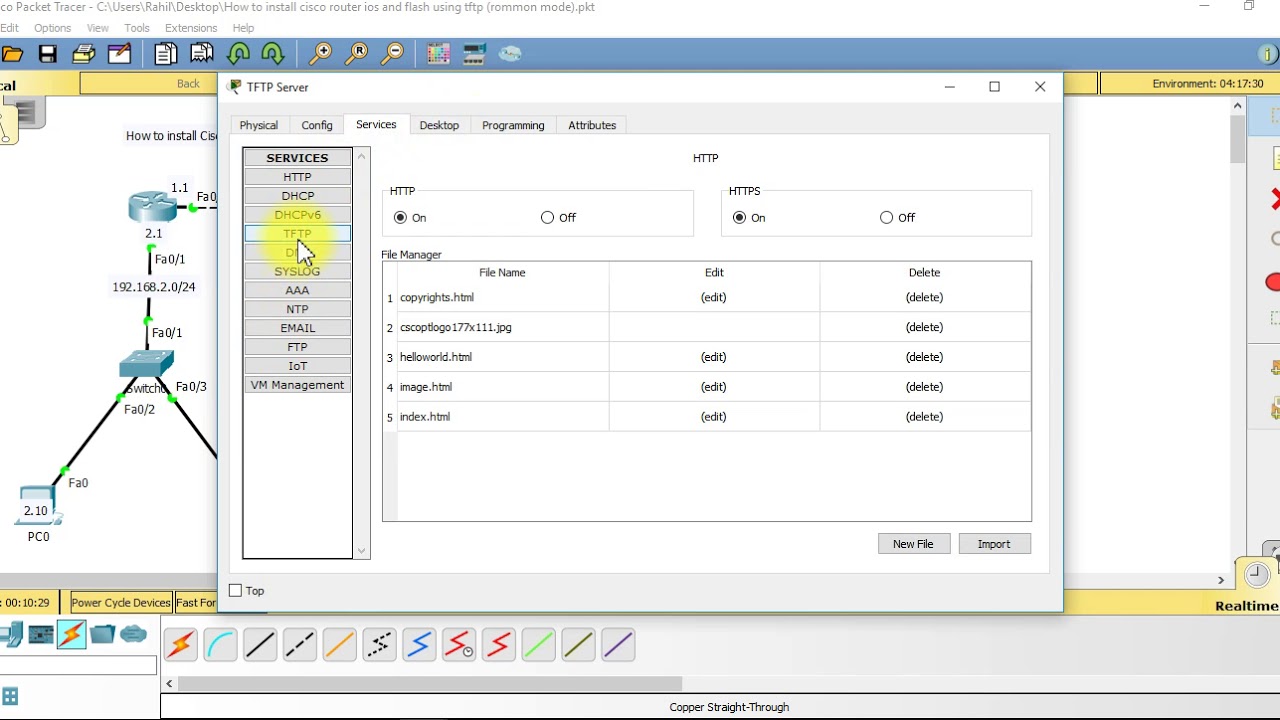Open the Desktop tab
Viewport: 1280px width, 720px height.
[439, 125]
